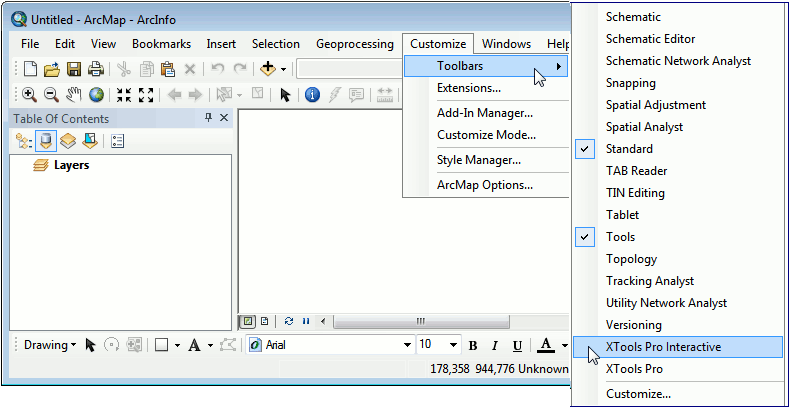The width and height of the screenshot is (793, 409).
Task: Click the horizontal map scrollbar thumb
Action: tap(421, 321)
